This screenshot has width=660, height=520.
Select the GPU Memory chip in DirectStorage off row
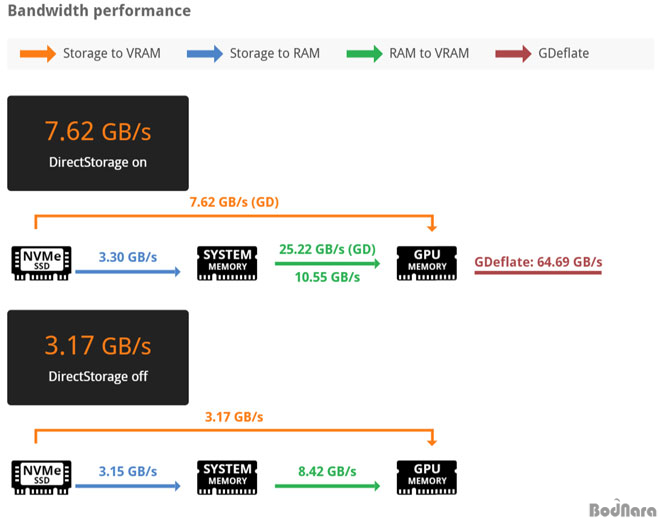tap(426, 477)
